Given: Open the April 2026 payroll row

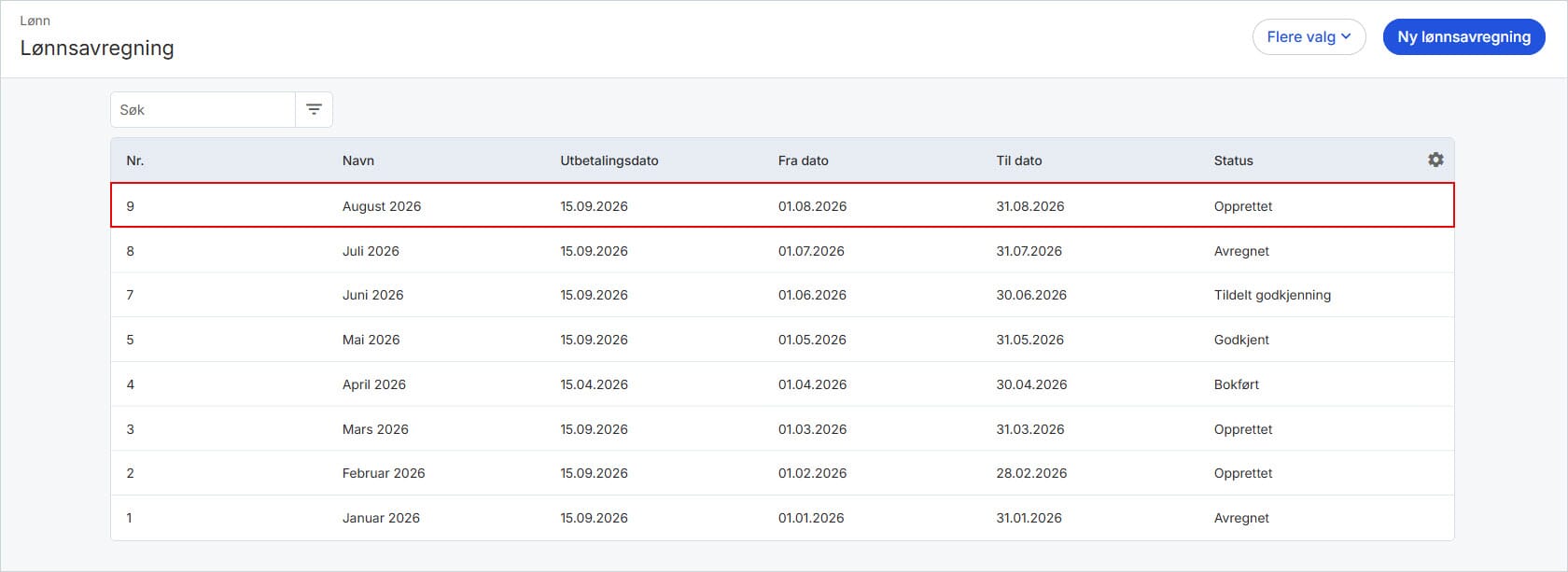Looking at the screenshot, I should 782,384.
